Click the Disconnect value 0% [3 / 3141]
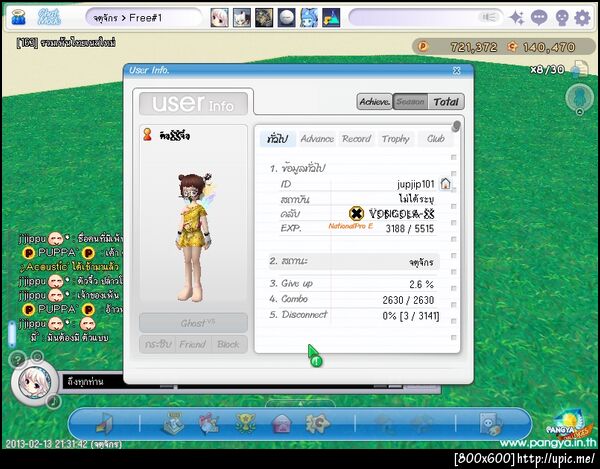Viewport: 600px width, 469px height. pyautogui.click(x=411, y=316)
